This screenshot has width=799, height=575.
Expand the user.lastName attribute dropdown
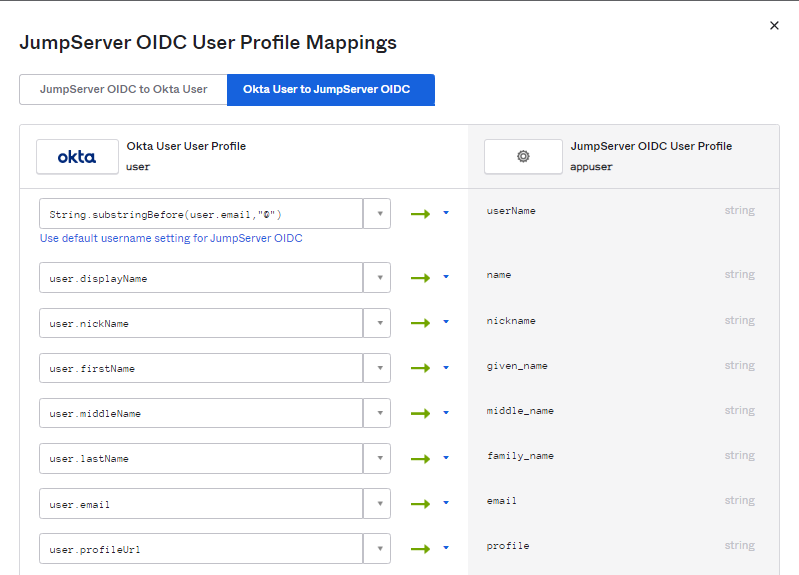point(379,459)
